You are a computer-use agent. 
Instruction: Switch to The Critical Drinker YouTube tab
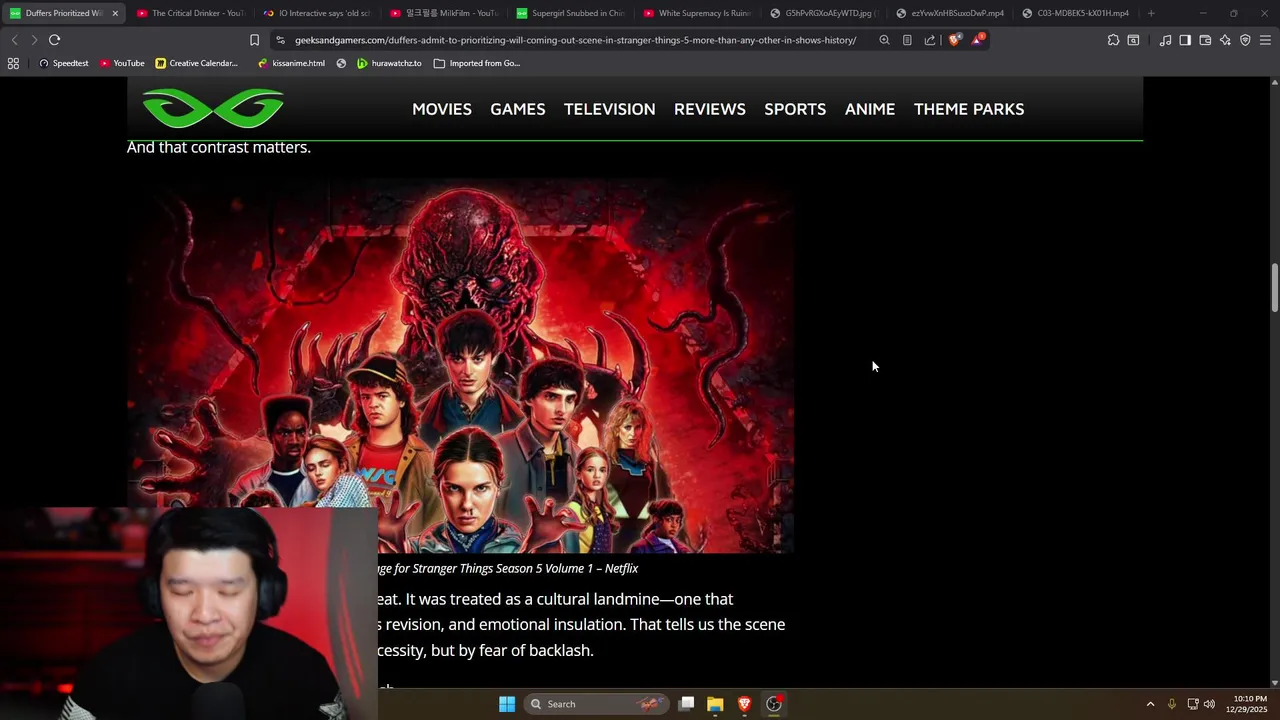pos(190,13)
